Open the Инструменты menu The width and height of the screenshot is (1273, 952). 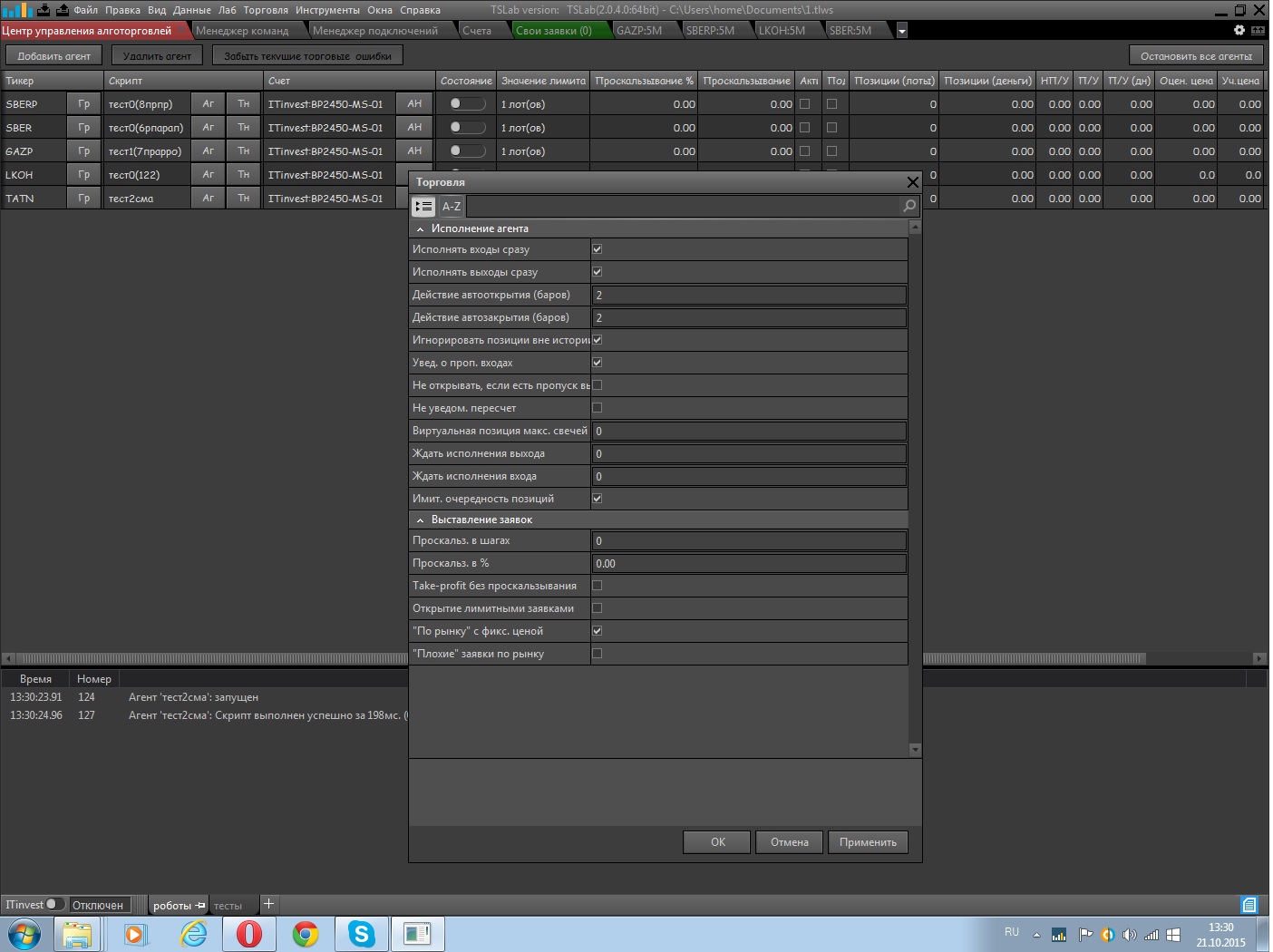(327, 10)
